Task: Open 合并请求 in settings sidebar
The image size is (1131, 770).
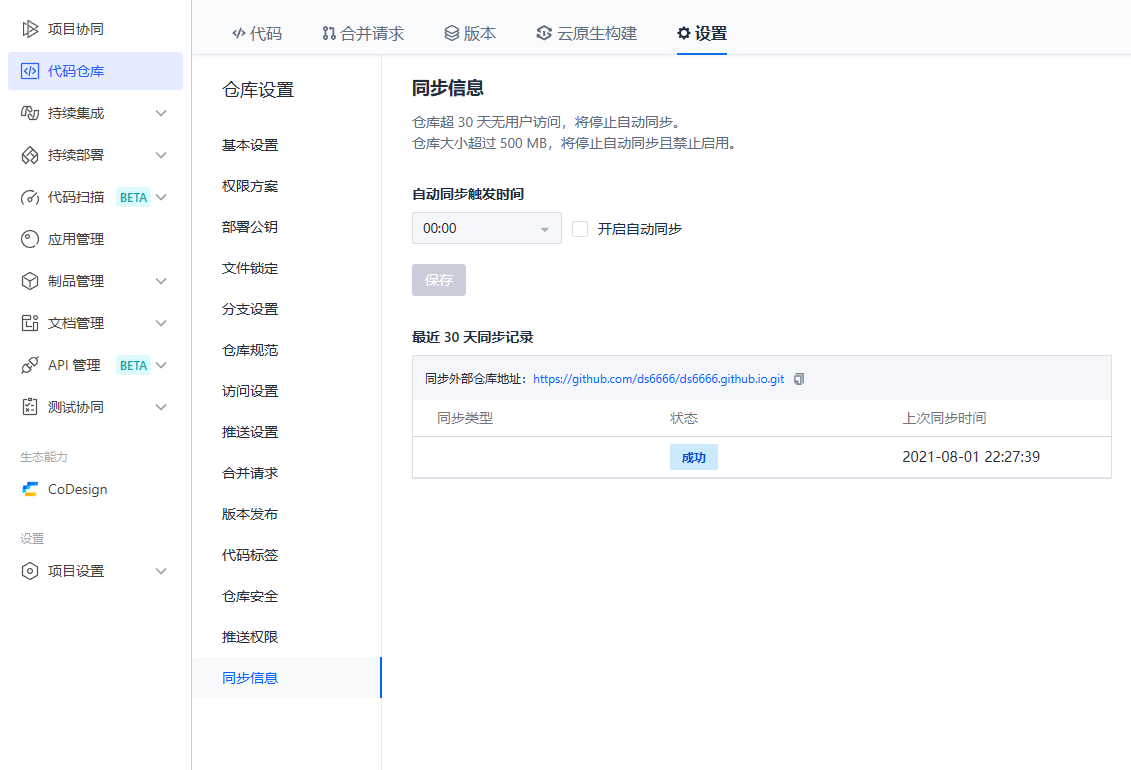Action: pyautogui.click(x=250, y=474)
